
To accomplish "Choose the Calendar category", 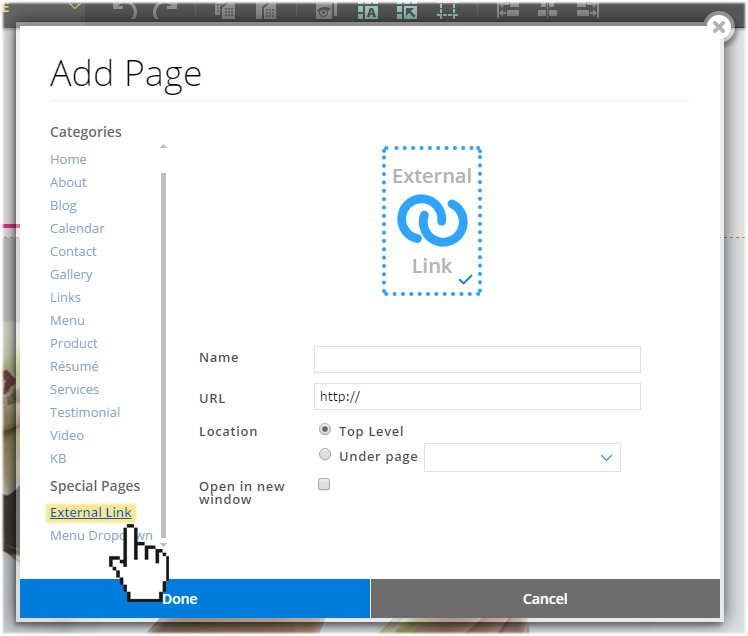I will (77, 229).
